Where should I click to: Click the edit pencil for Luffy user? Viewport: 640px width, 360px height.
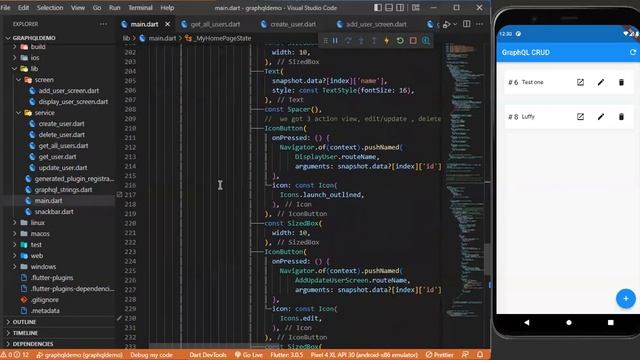(600, 116)
